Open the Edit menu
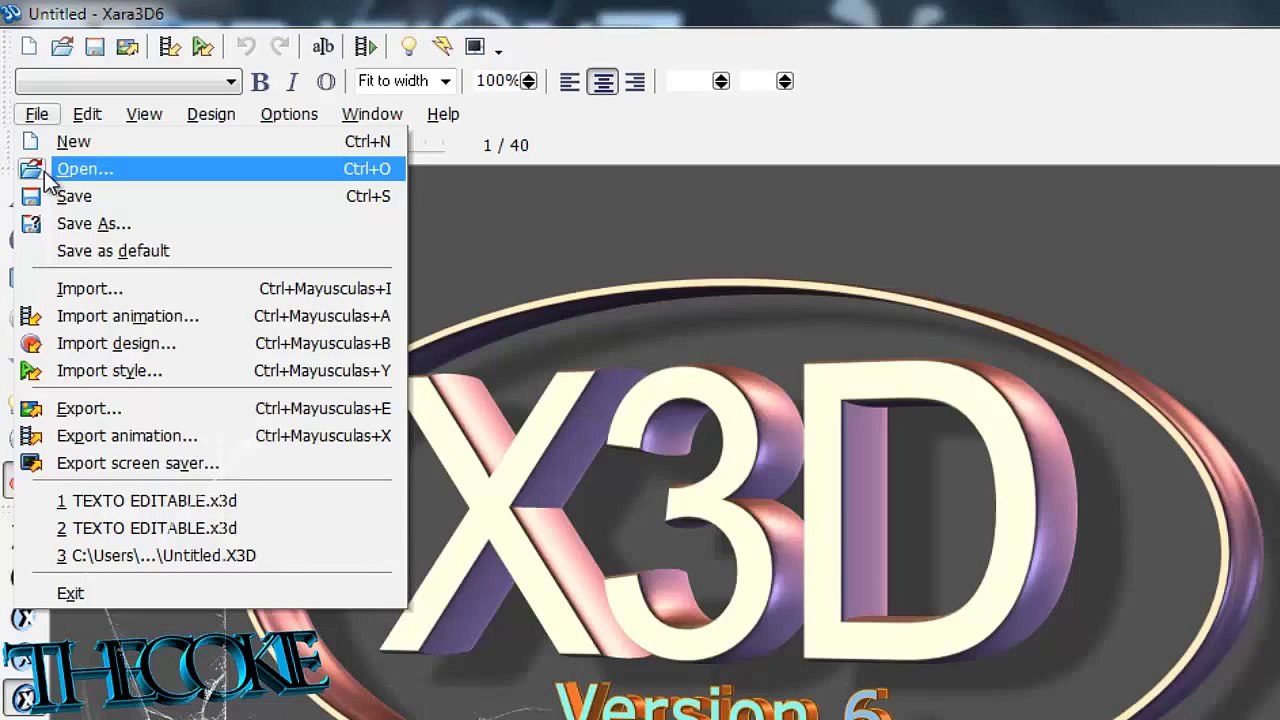 click(87, 114)
